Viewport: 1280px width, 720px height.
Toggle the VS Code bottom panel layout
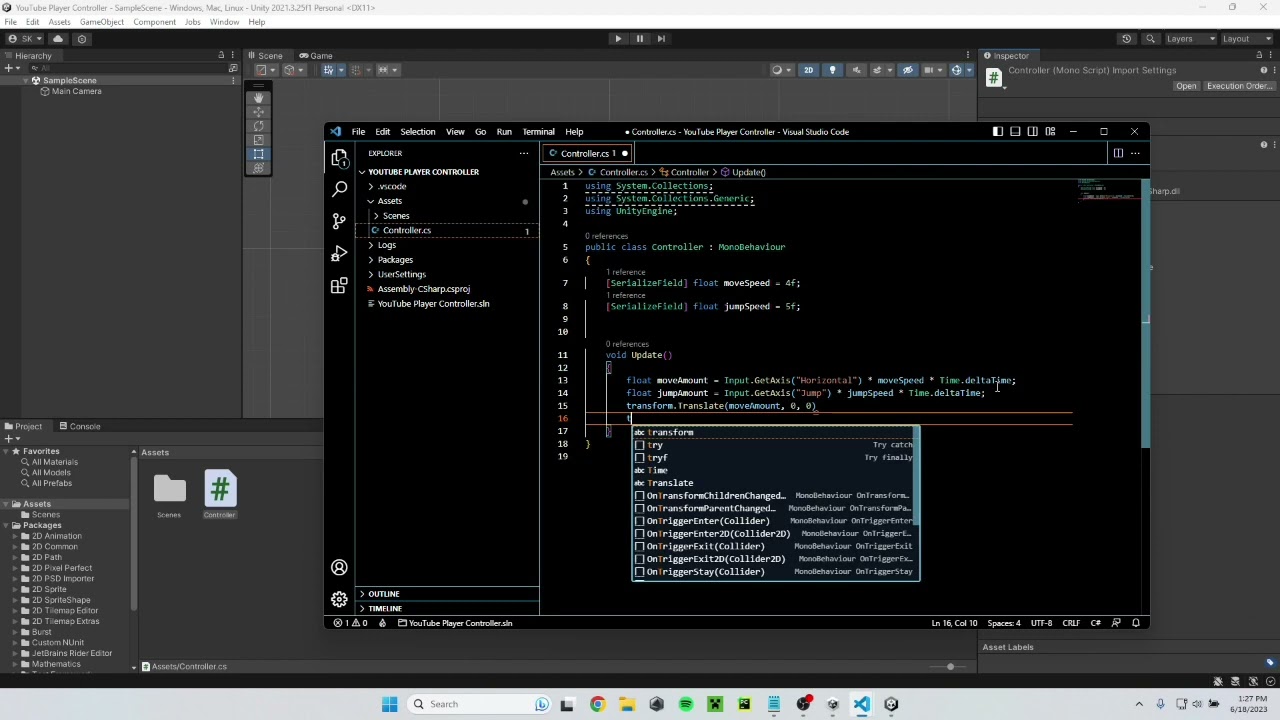click(x=1015, y=132)
